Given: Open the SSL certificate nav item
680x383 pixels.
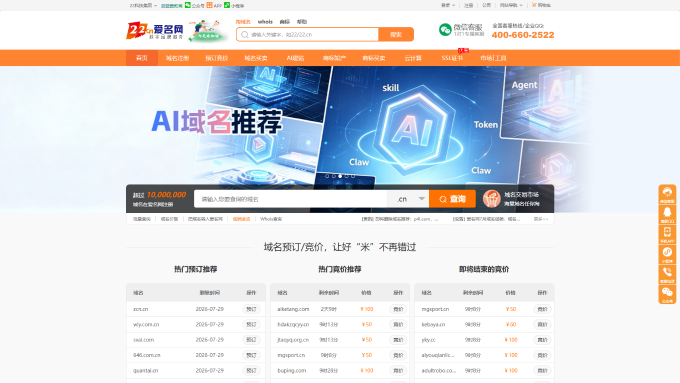Looking at the screenshot, I should point(452,58).
